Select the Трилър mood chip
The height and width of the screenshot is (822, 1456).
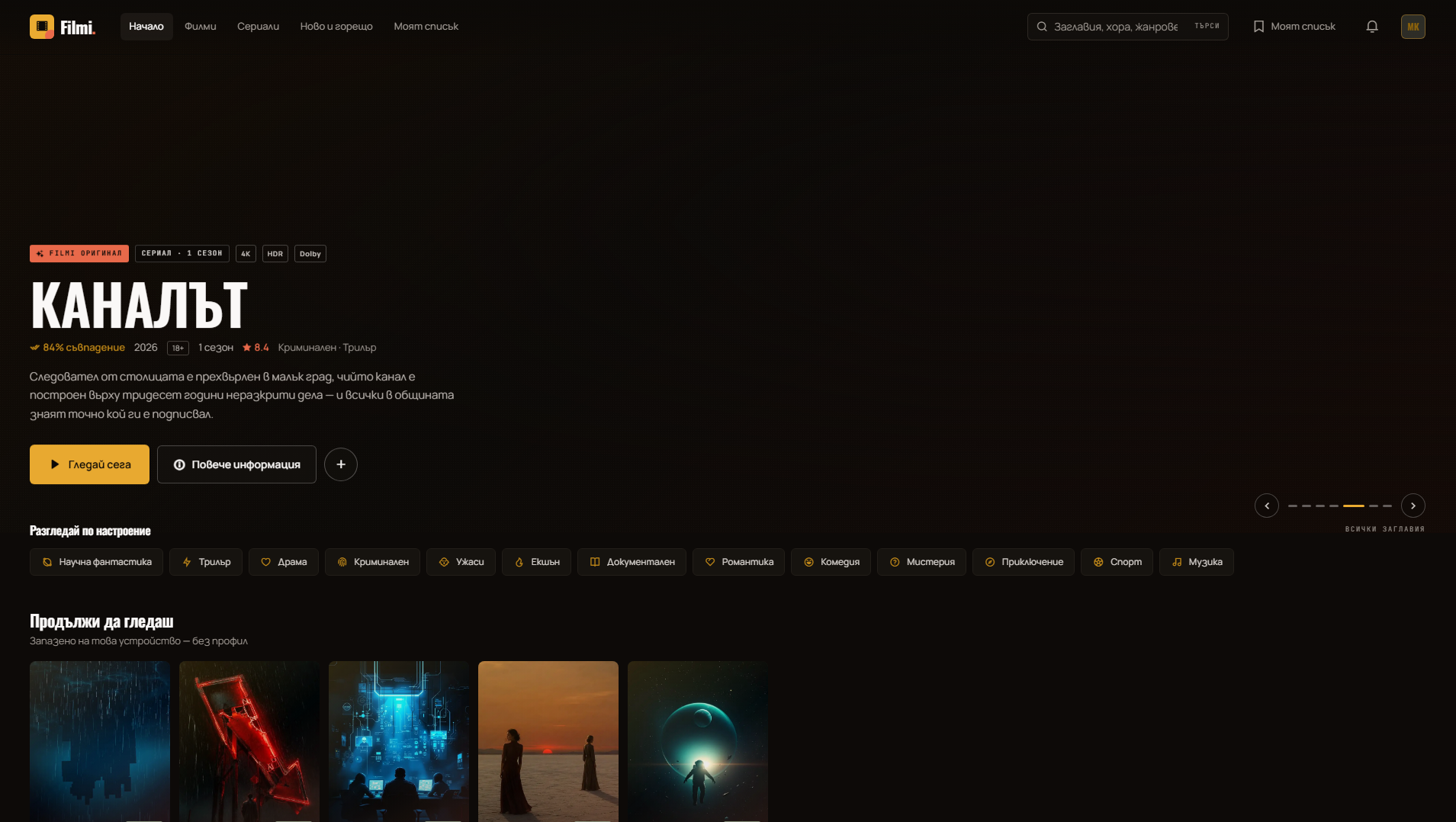(x=206, y=562)
